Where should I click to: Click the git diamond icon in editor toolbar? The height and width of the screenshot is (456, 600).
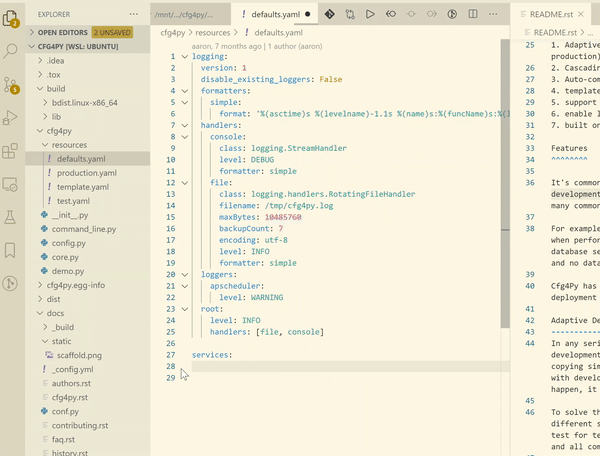(329, 14)
